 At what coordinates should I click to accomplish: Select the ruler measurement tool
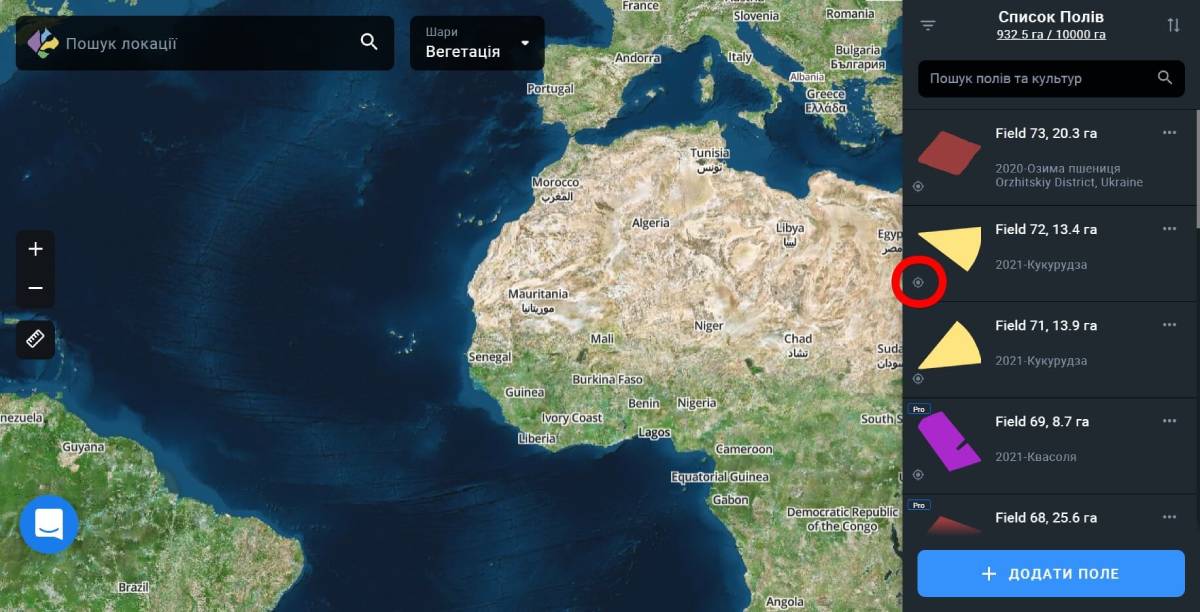[x=36, y=340]
